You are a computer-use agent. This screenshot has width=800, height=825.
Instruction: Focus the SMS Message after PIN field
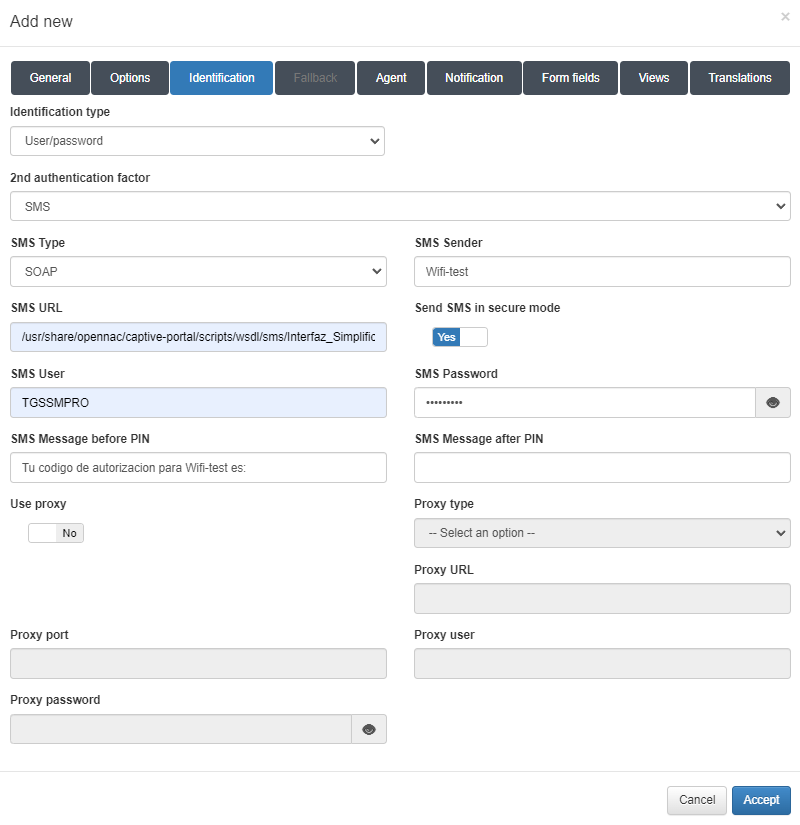(x=602, y=467)
